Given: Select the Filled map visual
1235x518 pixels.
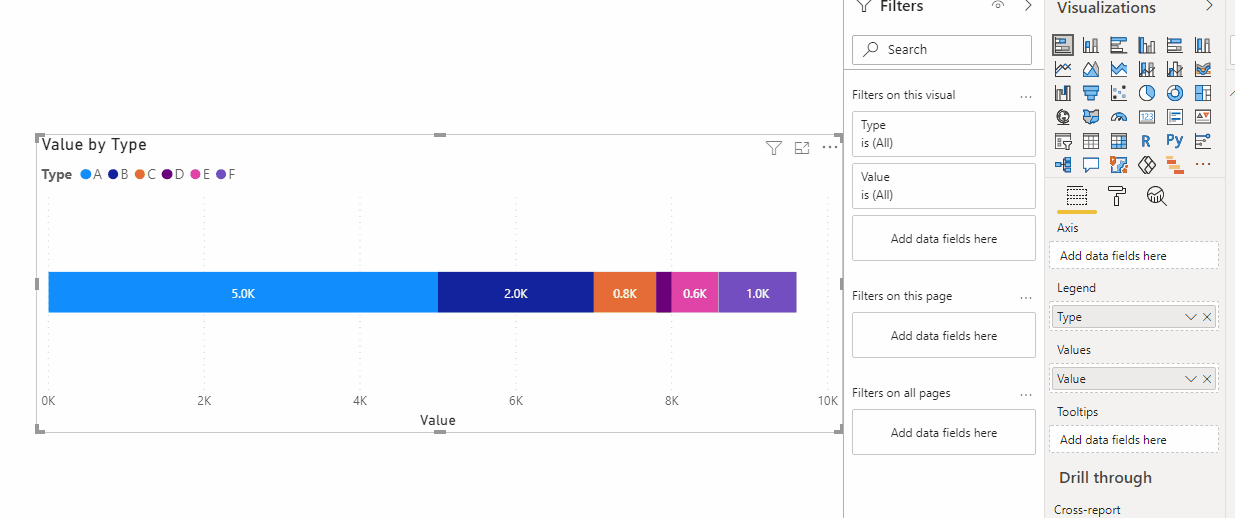Looking at the screenshot, I should tap(1091, 117).
